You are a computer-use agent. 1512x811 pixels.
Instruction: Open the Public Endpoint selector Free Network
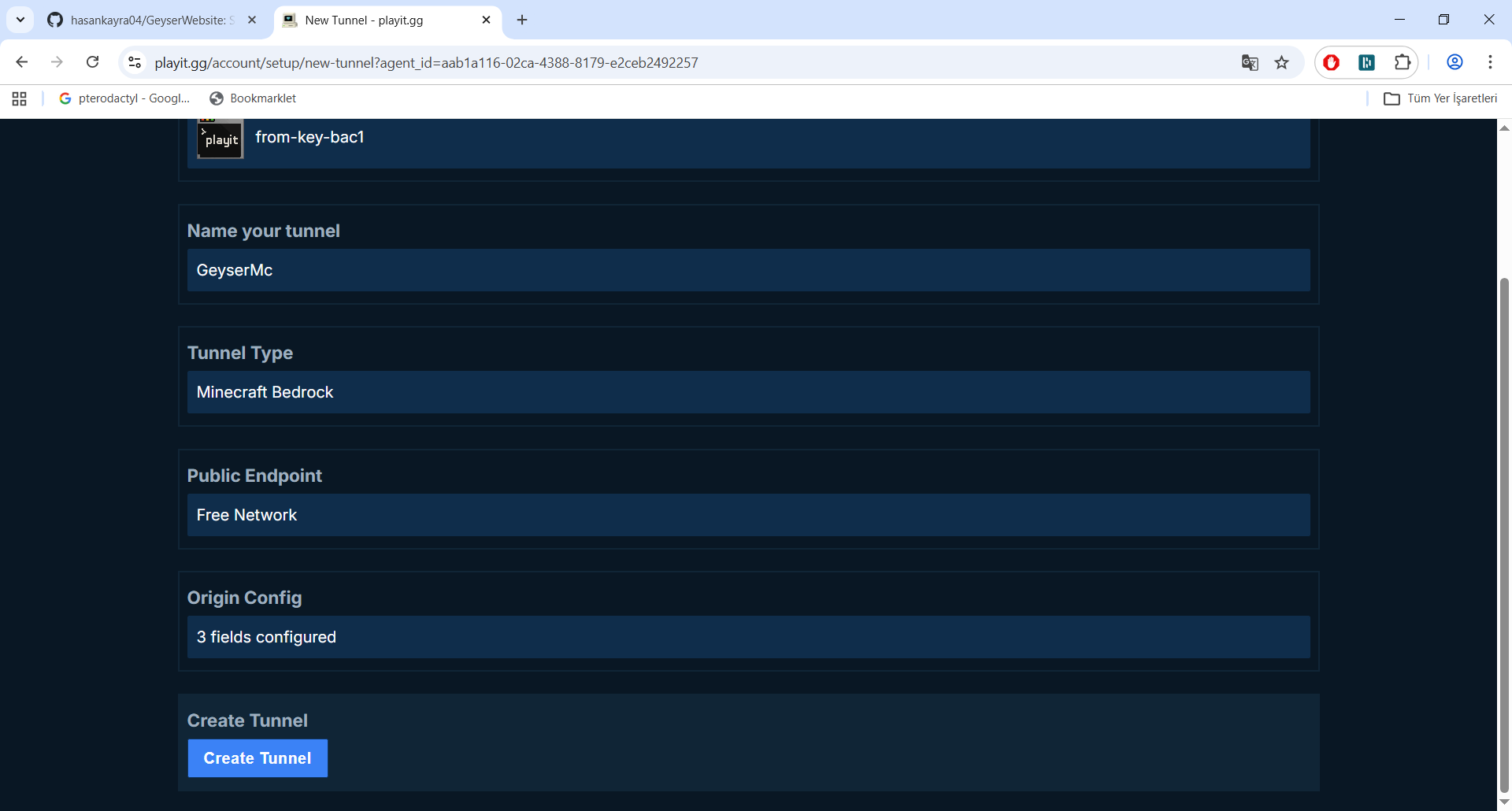click(x=749, y=515)
